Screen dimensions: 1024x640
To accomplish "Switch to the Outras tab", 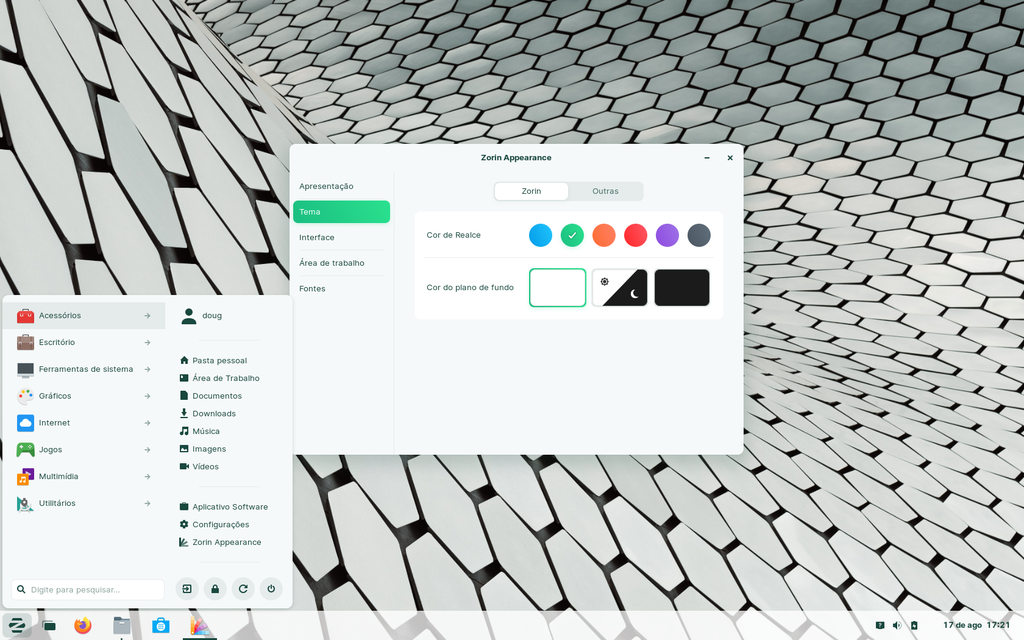I will coord(605,191).
